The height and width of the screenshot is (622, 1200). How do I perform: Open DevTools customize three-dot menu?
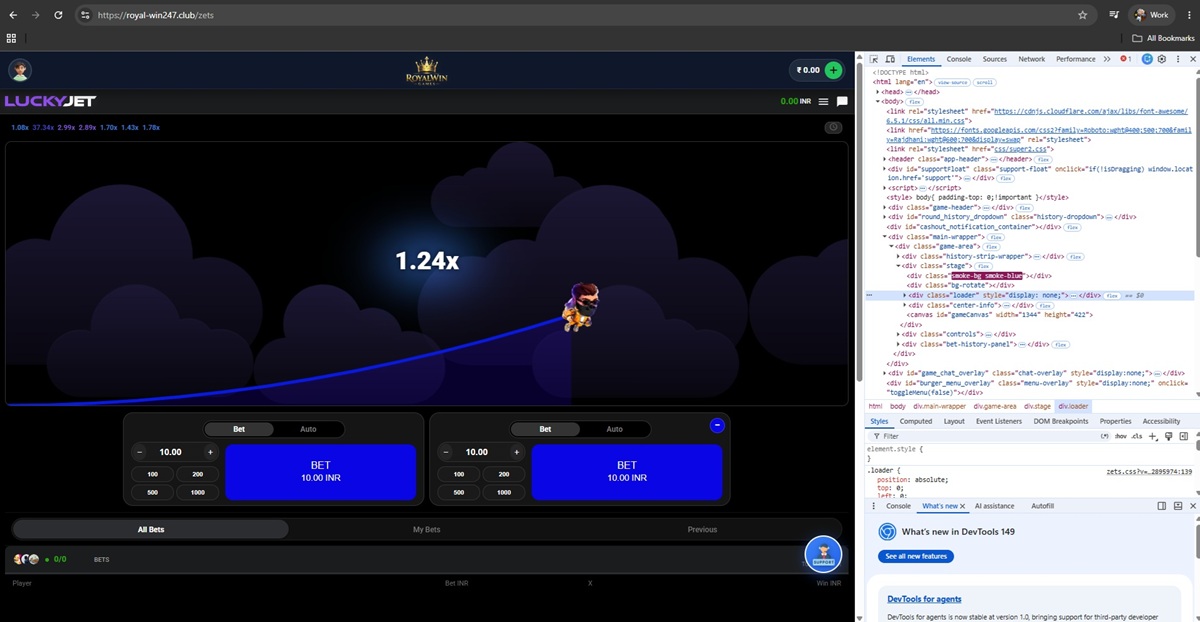click(x=1177, y=59)
